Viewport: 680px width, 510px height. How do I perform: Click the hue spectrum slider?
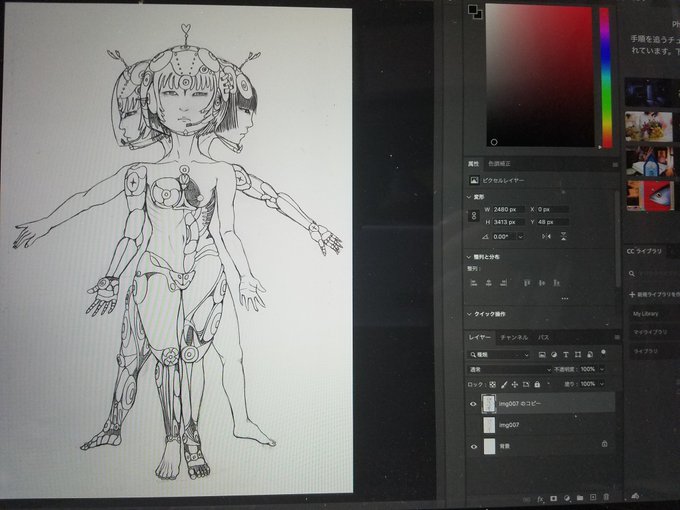[x=605, y=77]
